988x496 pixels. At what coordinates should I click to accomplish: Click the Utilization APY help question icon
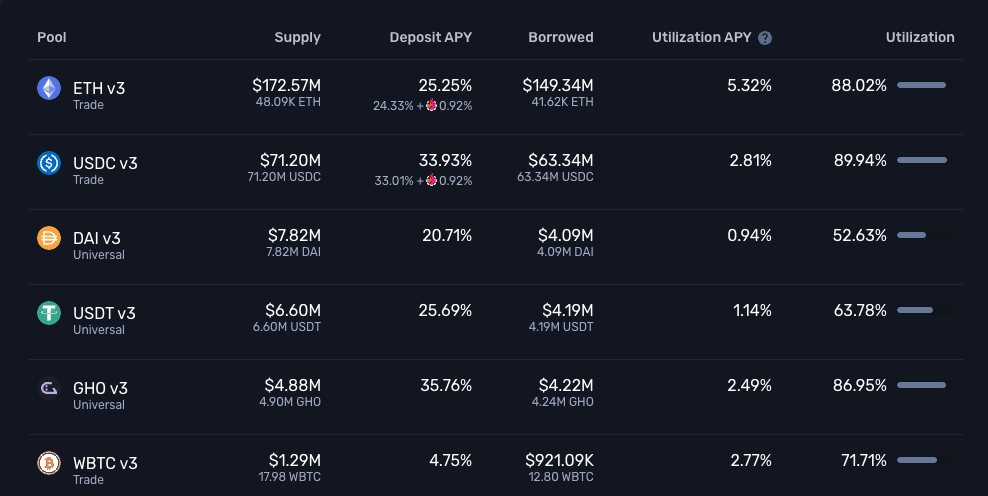click(x=765, y=38)
